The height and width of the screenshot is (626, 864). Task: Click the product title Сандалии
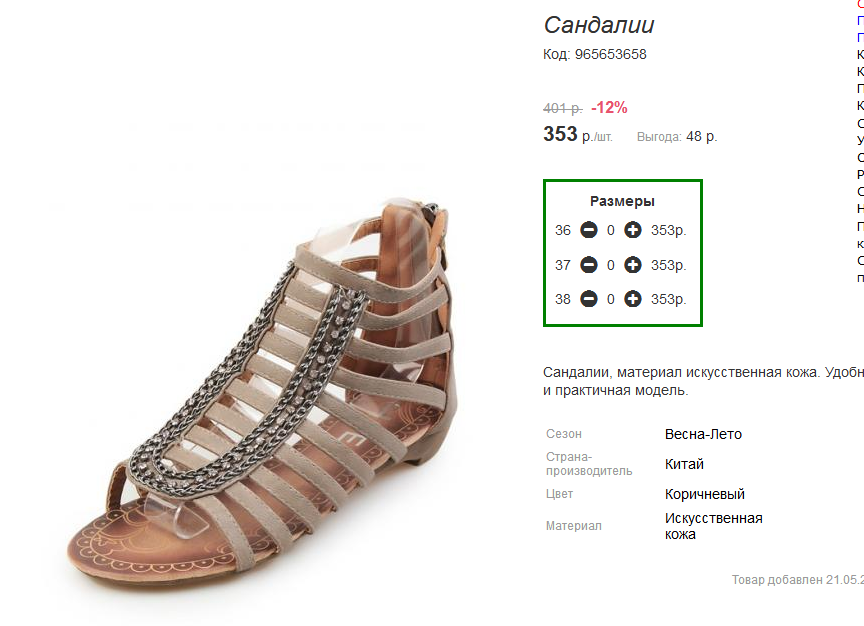tap(598, 25)
